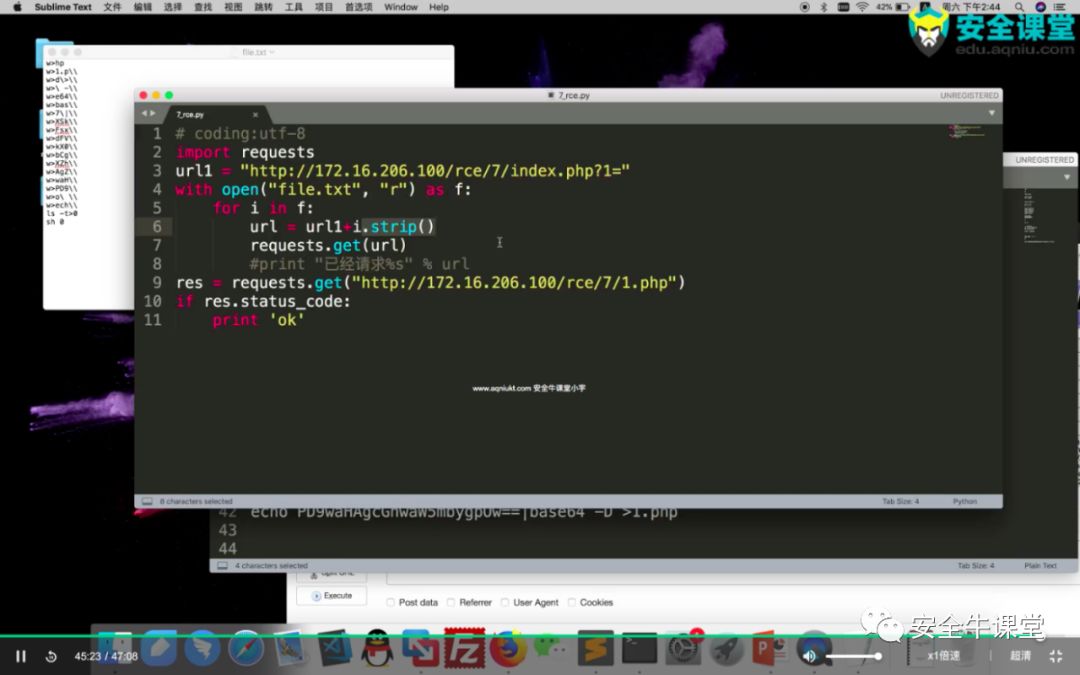Open the 视图 menu
This screenshot has width=1080, height=675.
pos(233,7)
